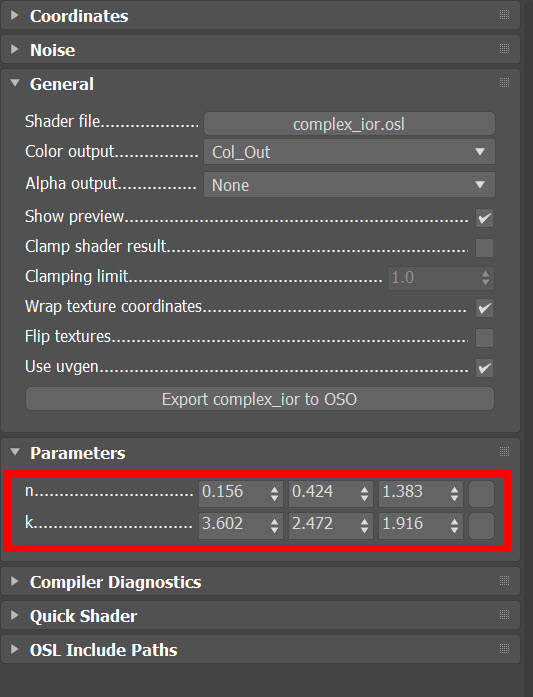Screen dimensions: 533x697
Task: Click spinner arrows beside k 3.602
Action: tap(275, 525)
